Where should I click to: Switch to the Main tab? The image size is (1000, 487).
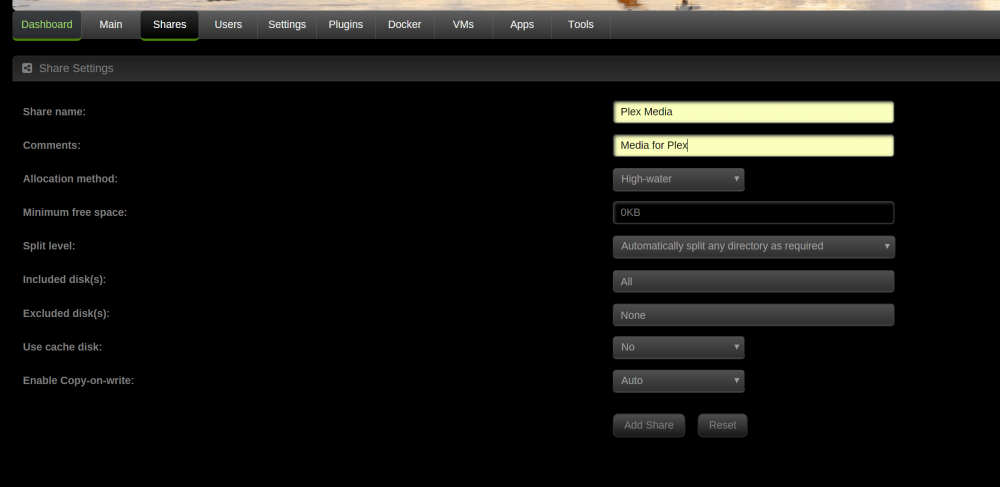tap(111, 25)
